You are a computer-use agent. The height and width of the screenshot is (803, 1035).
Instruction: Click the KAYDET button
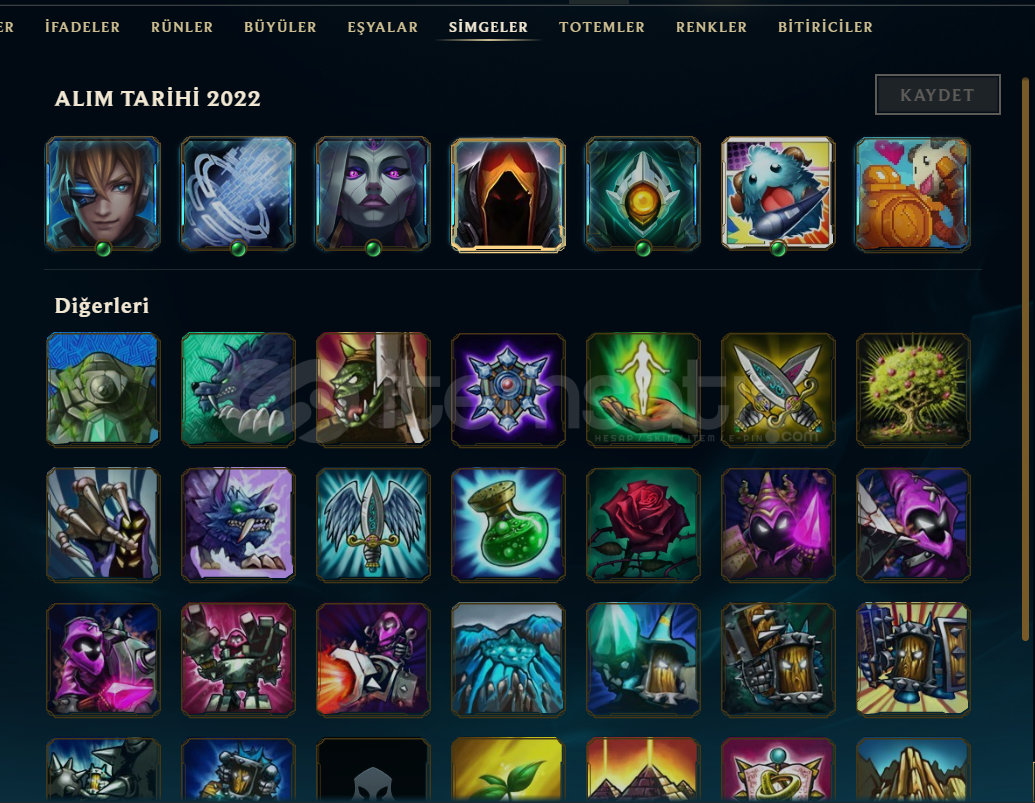tap(937, 94)
